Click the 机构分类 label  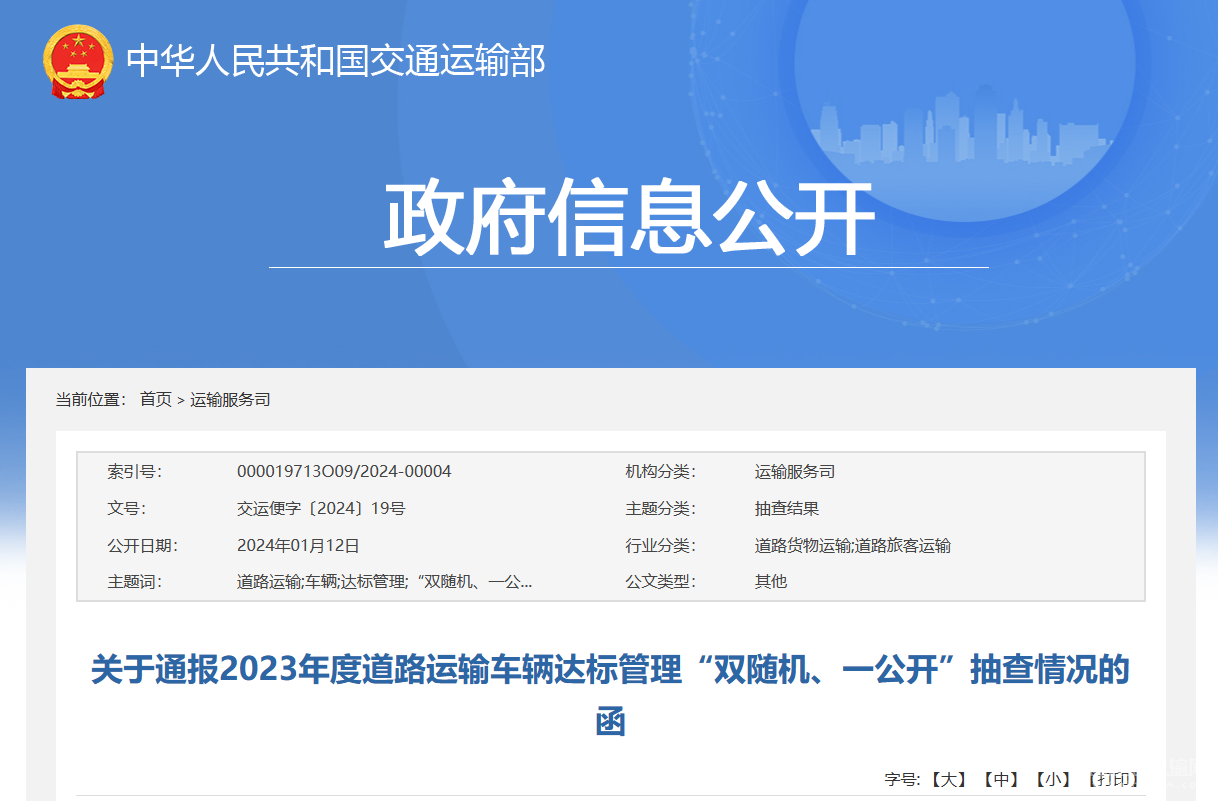pos(661,471)
